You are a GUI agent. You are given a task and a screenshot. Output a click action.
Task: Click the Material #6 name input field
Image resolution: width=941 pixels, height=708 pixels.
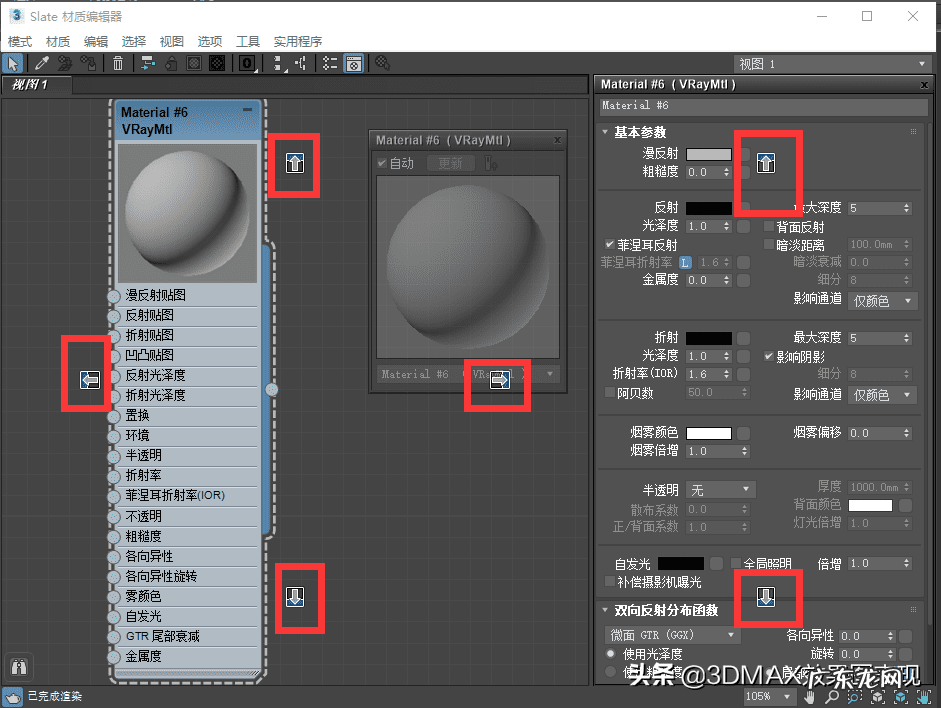click(763, 105)
